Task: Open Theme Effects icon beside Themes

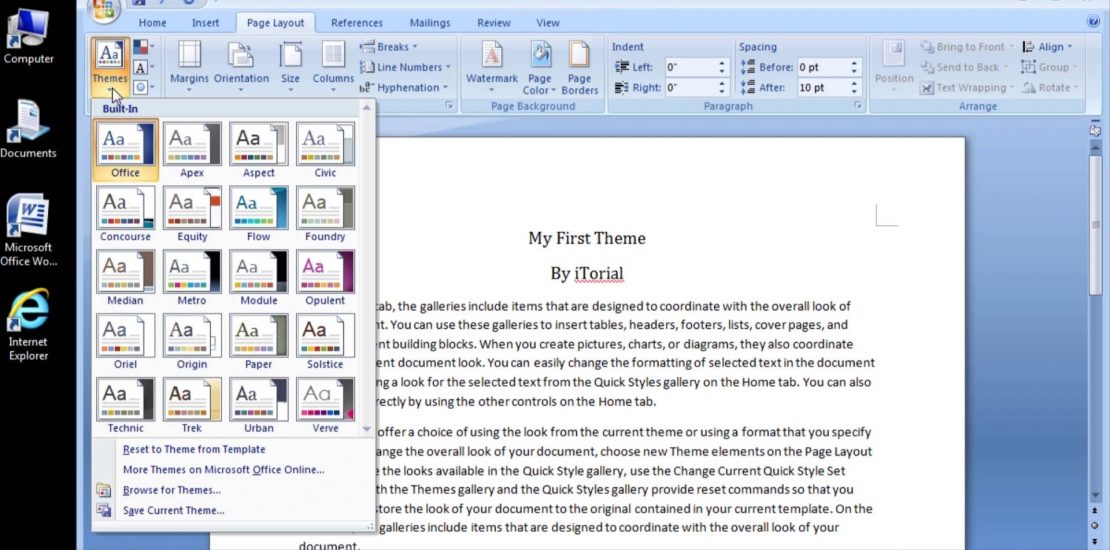Action: coord(144,87)
